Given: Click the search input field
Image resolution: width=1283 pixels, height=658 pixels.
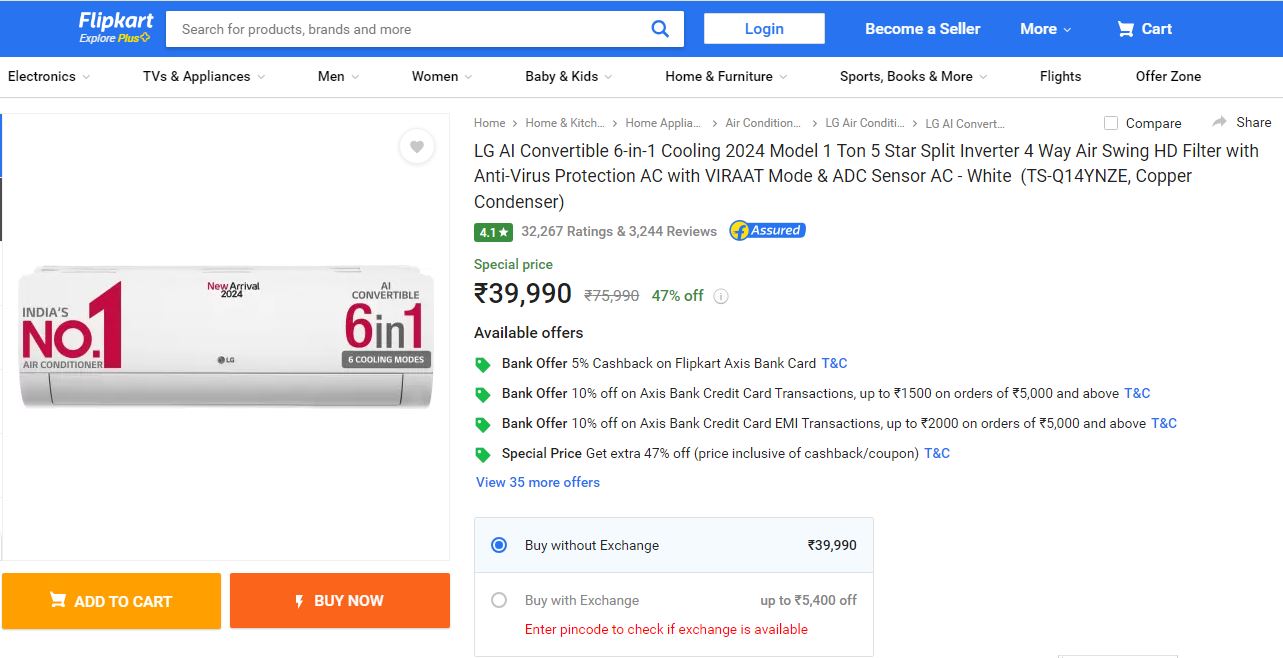Looking at the screenshot, I should click(400, 29).
